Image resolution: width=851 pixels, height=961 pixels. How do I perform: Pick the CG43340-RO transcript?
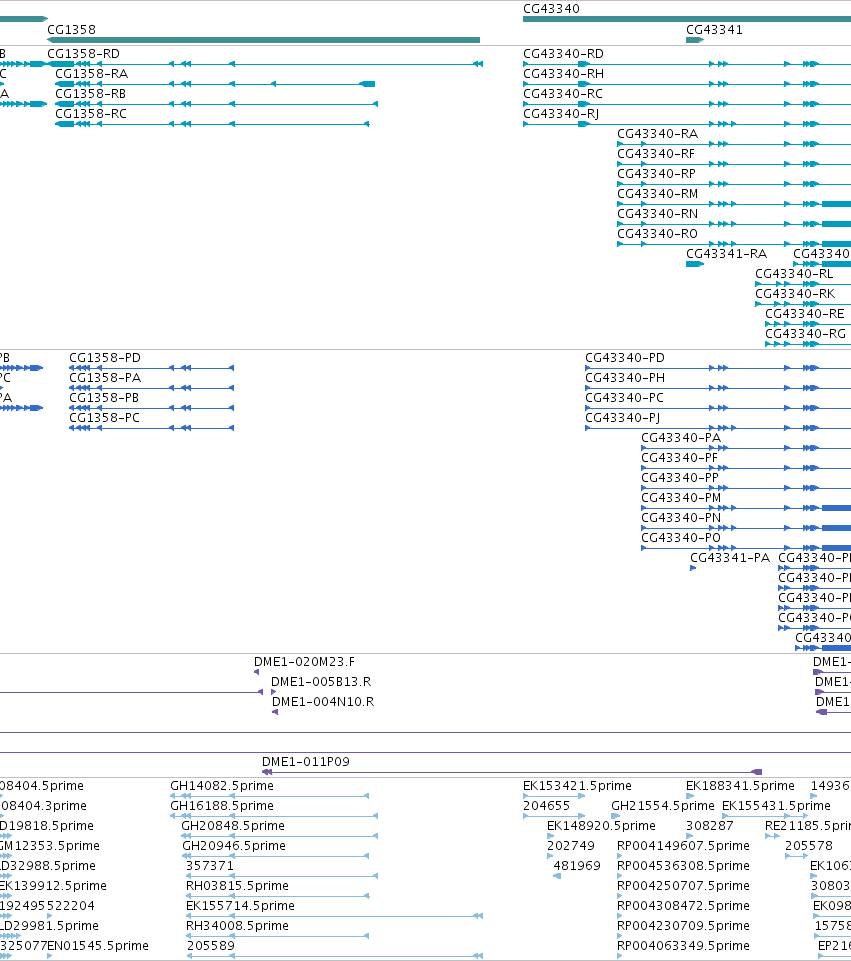657,234
